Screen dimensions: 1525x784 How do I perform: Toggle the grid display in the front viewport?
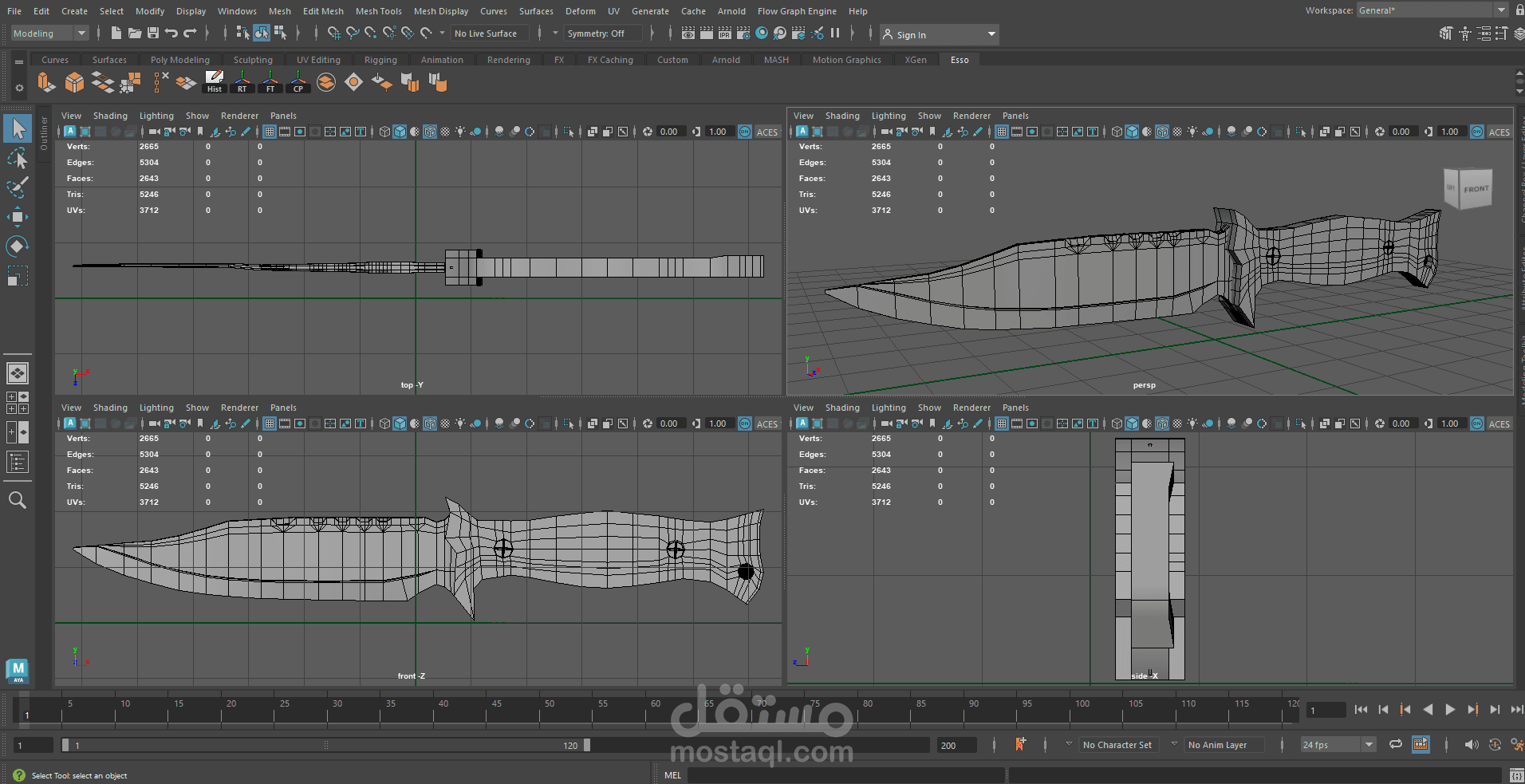click(269, 424)
